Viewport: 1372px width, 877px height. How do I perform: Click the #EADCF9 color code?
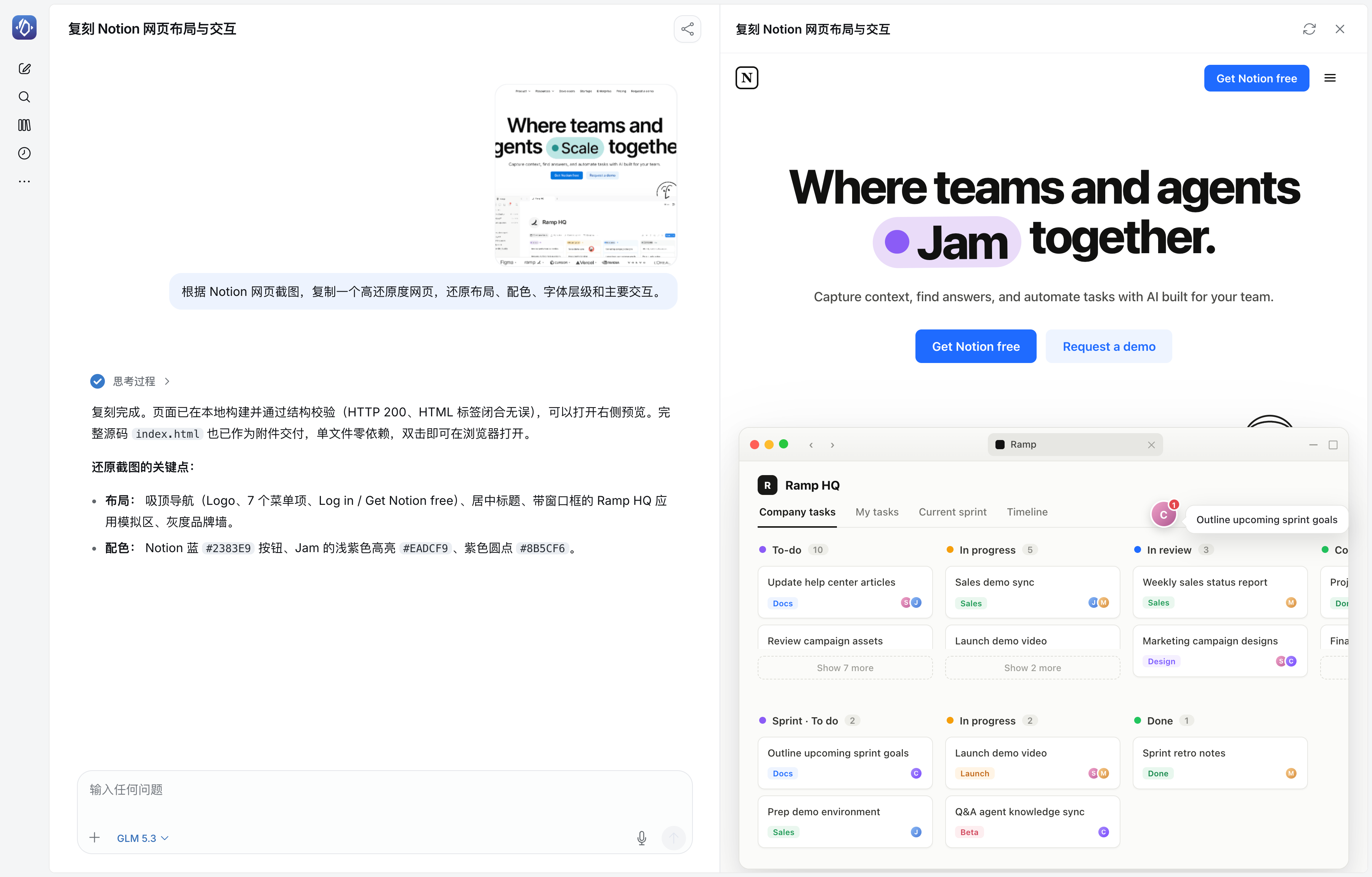click(x=425, y=549)
